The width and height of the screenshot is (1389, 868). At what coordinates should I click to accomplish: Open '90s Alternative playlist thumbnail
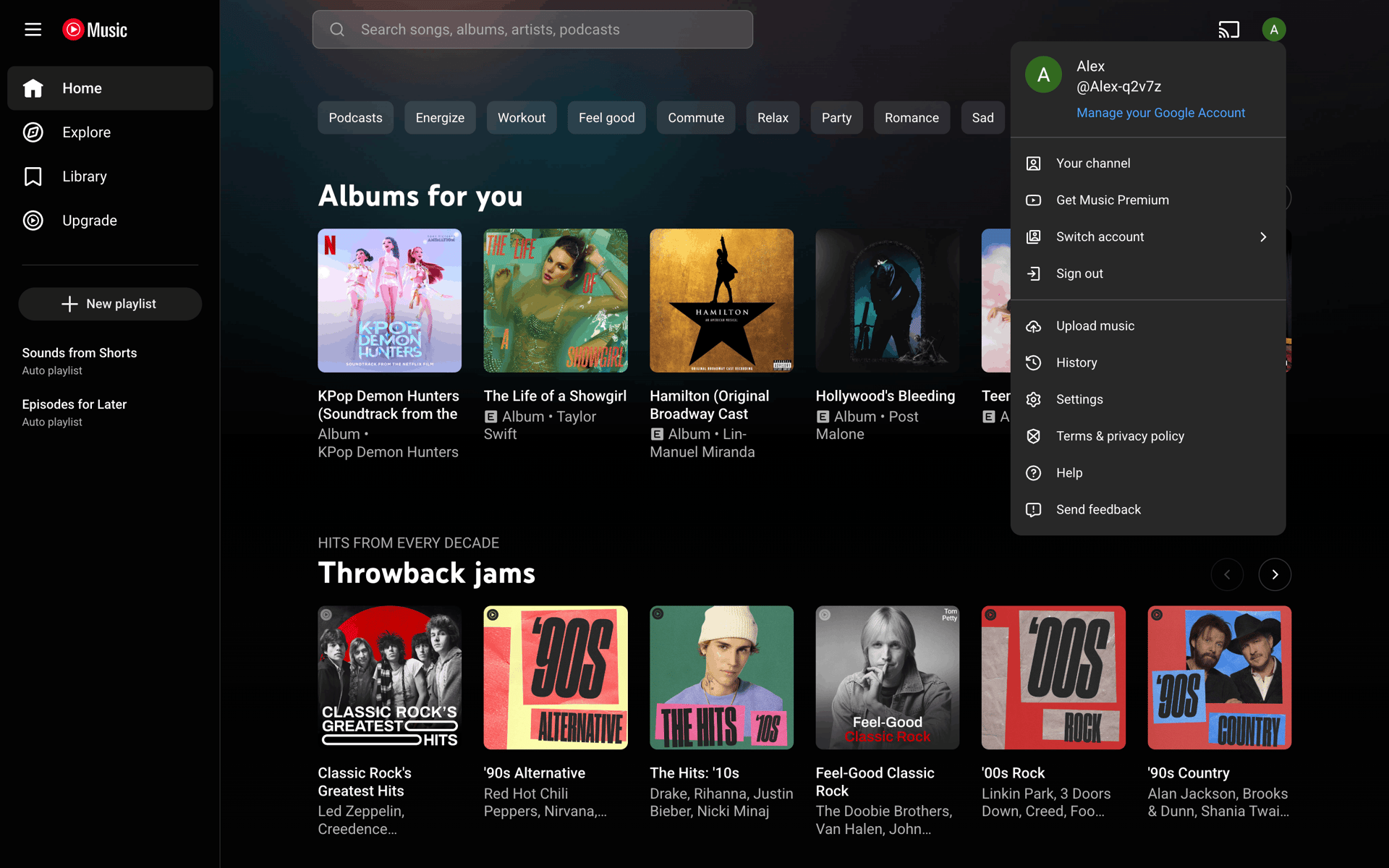point(556,678)
